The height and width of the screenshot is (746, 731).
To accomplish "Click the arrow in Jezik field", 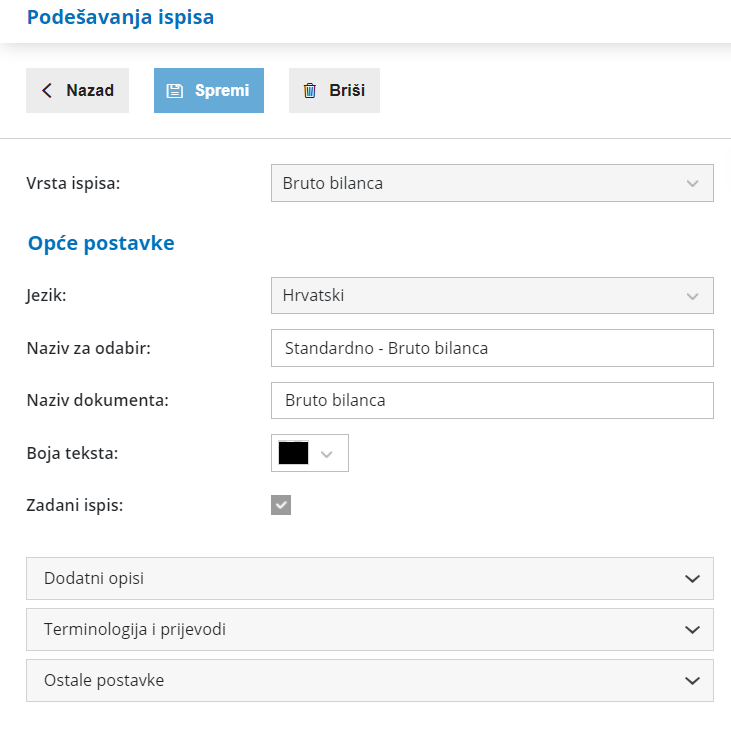I will tap(692, 296).
